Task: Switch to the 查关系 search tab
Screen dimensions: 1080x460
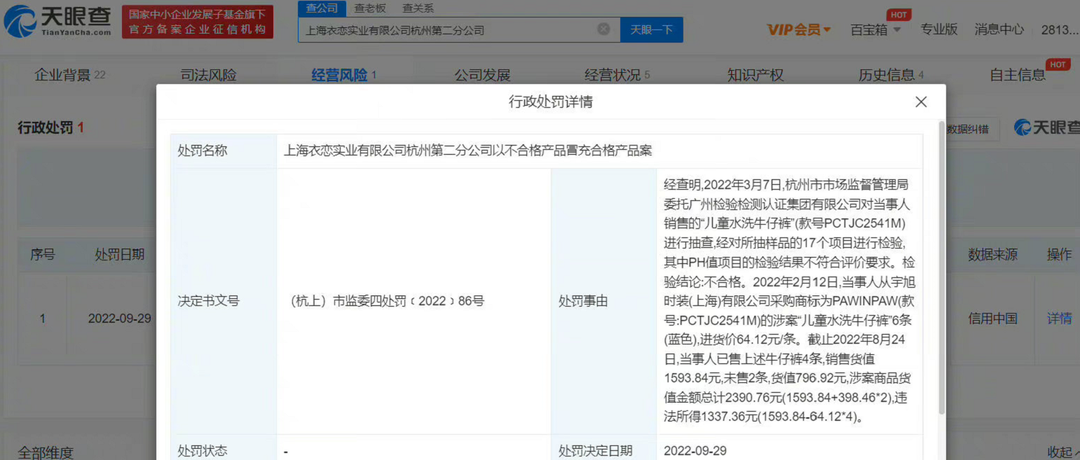Action: 418,9
